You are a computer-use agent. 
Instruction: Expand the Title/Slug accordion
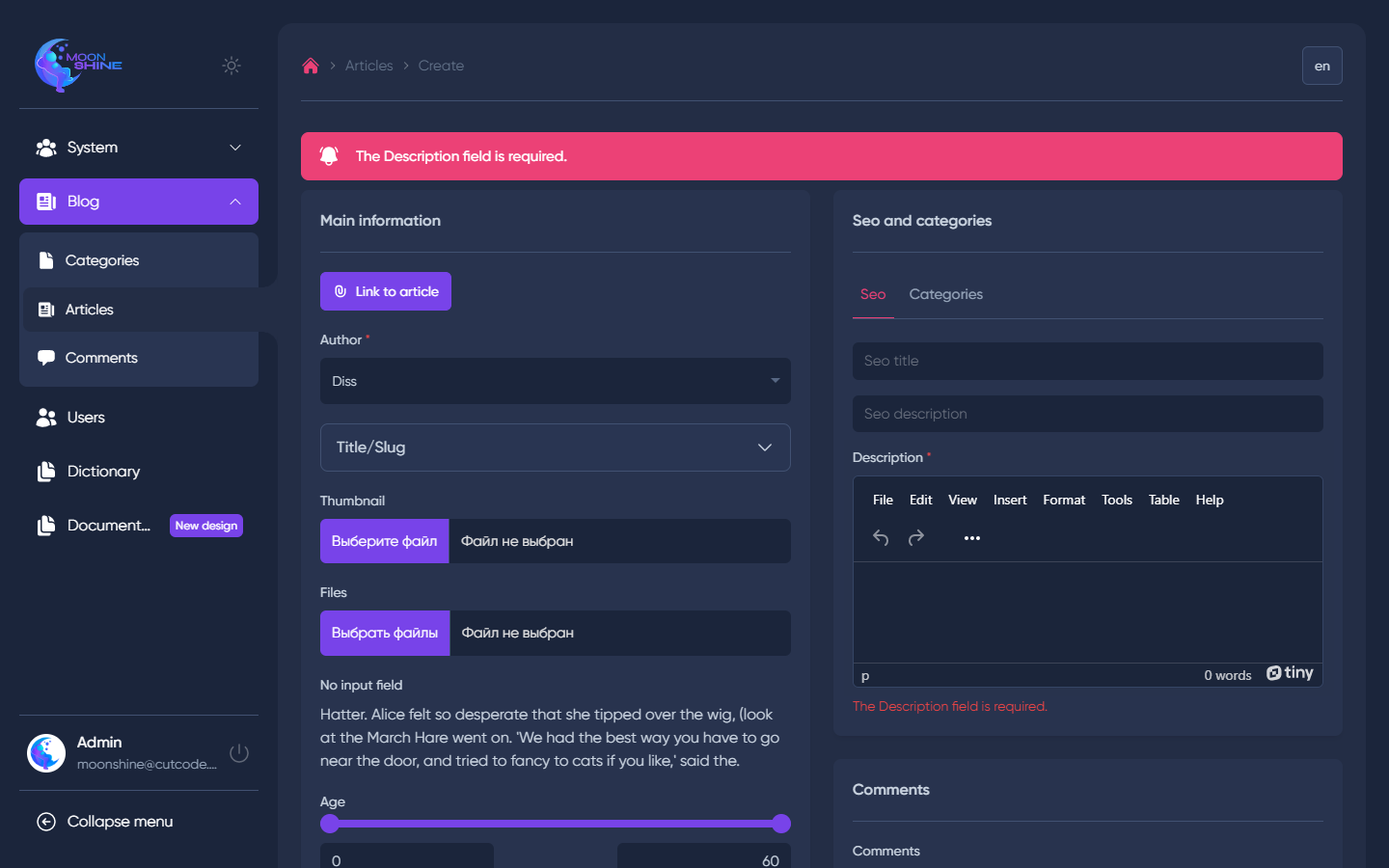[x=556, y=448]
